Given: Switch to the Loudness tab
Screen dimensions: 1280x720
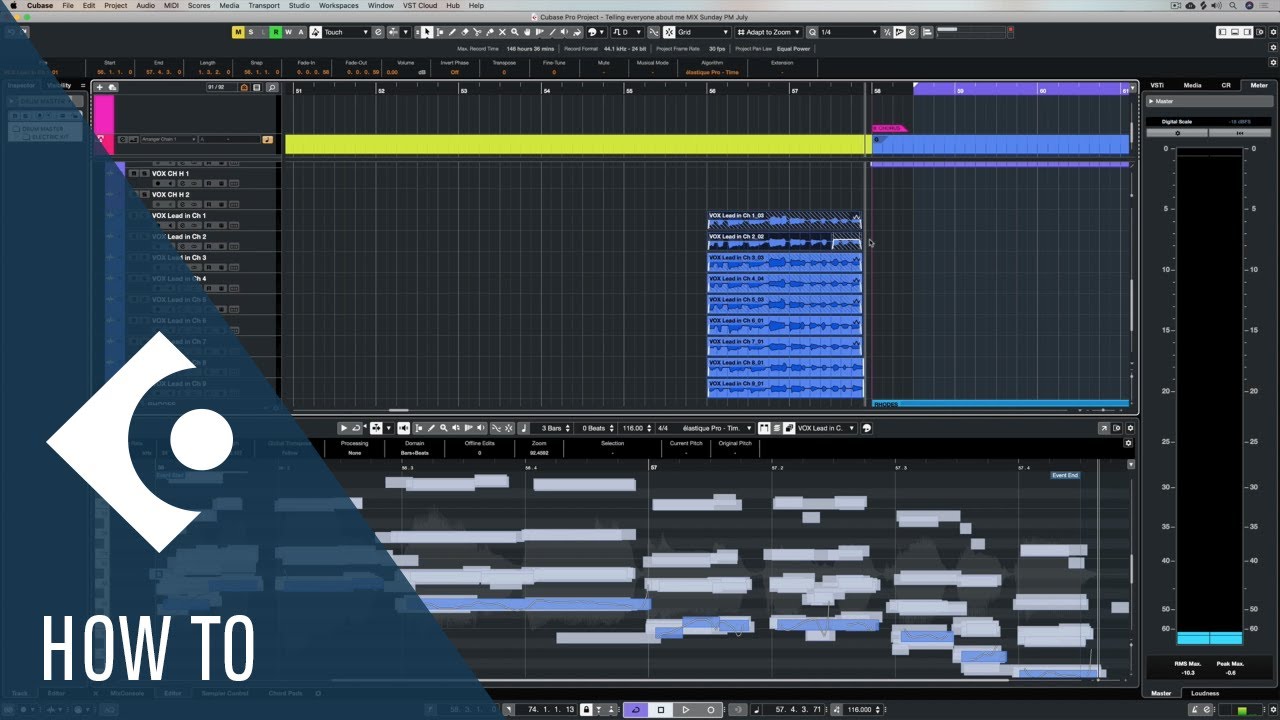Looking at the screenshot, I should [x=1205, y=693].
